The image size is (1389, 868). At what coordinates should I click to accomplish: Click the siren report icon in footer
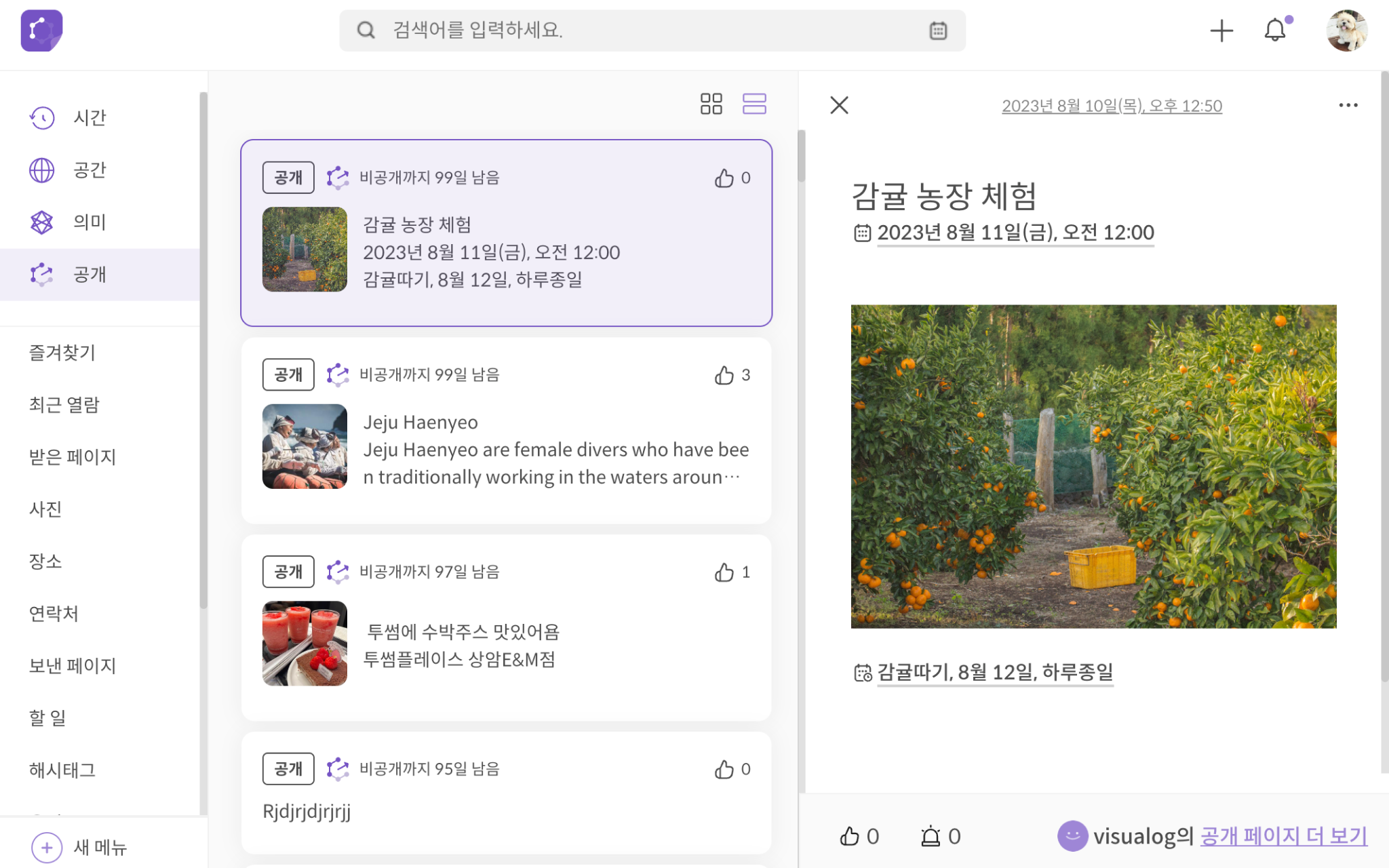point(931,836)
